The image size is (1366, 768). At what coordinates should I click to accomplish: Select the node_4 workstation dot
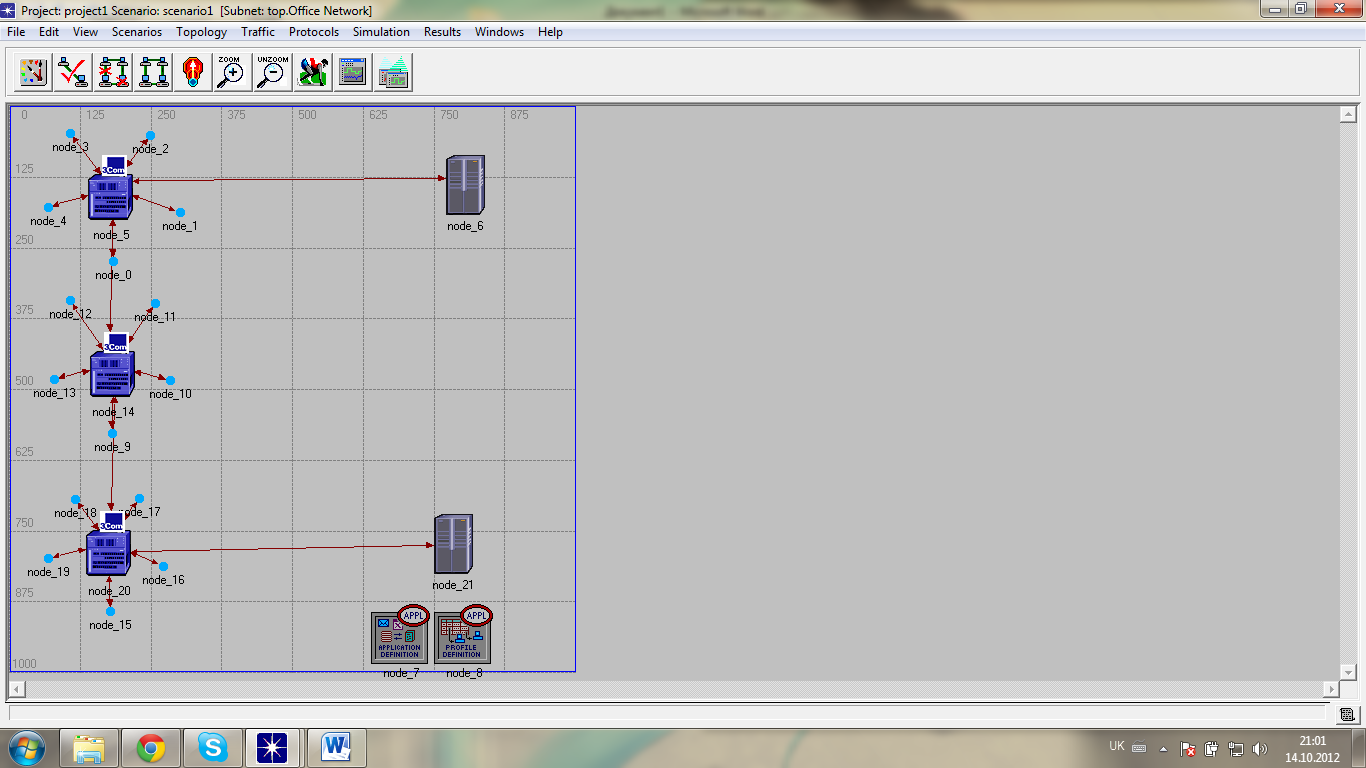click(x=48, y=207)
